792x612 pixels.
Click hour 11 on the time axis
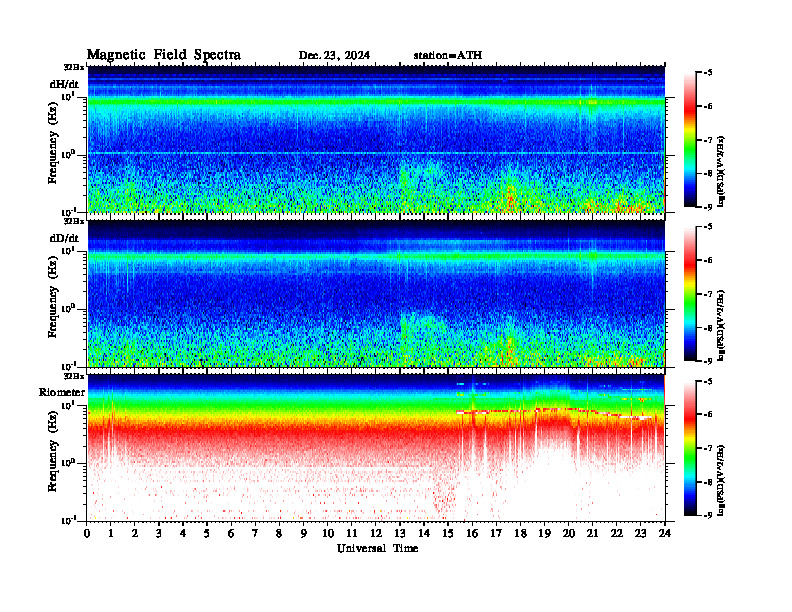(x=352, y=533)
